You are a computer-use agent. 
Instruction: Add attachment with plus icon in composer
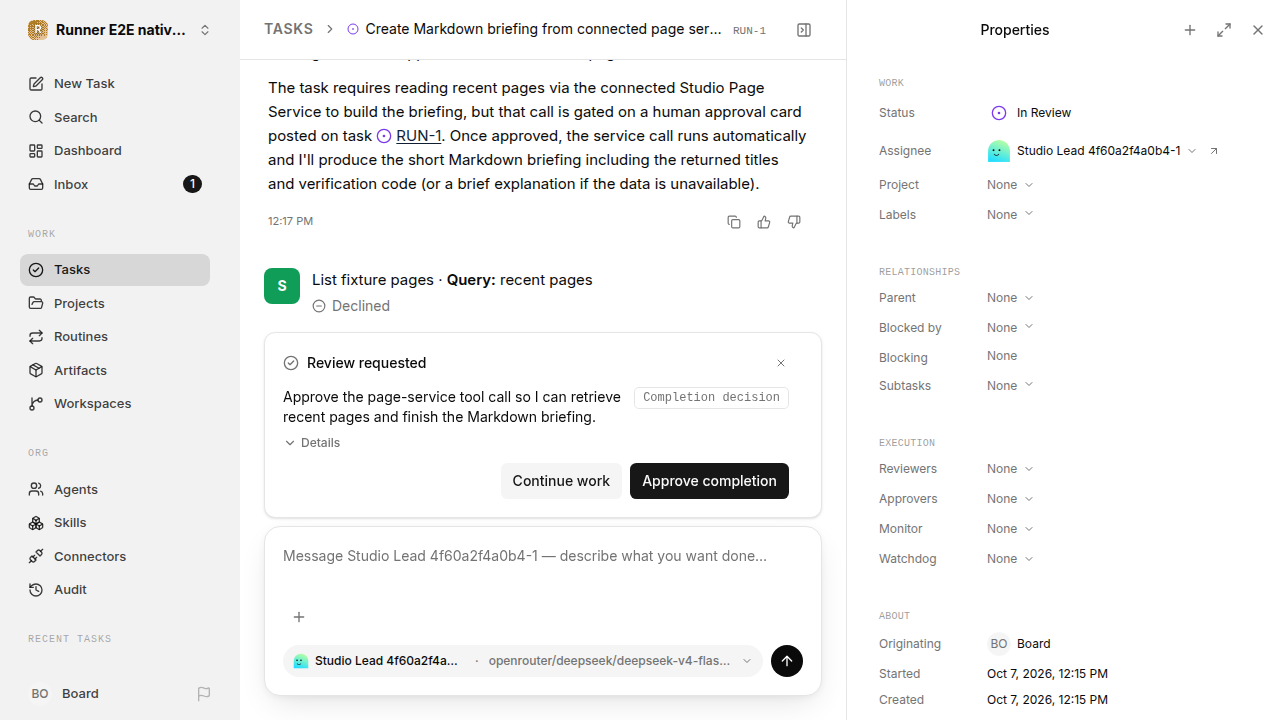pos(299,617)
